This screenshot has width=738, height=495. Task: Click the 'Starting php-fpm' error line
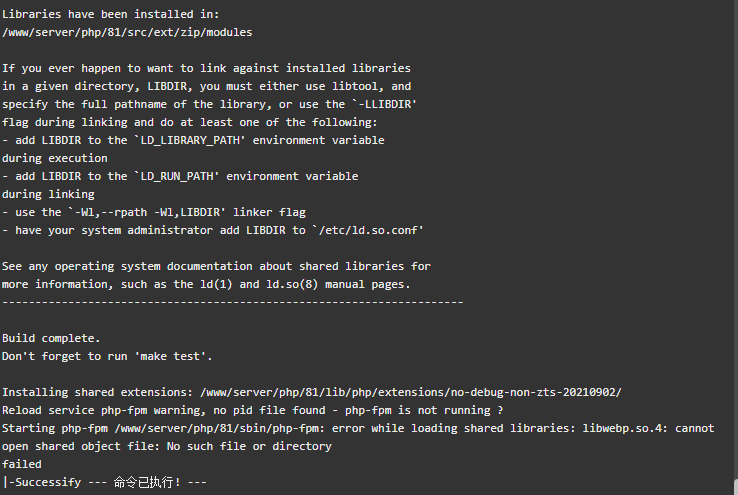coord(358,429)
